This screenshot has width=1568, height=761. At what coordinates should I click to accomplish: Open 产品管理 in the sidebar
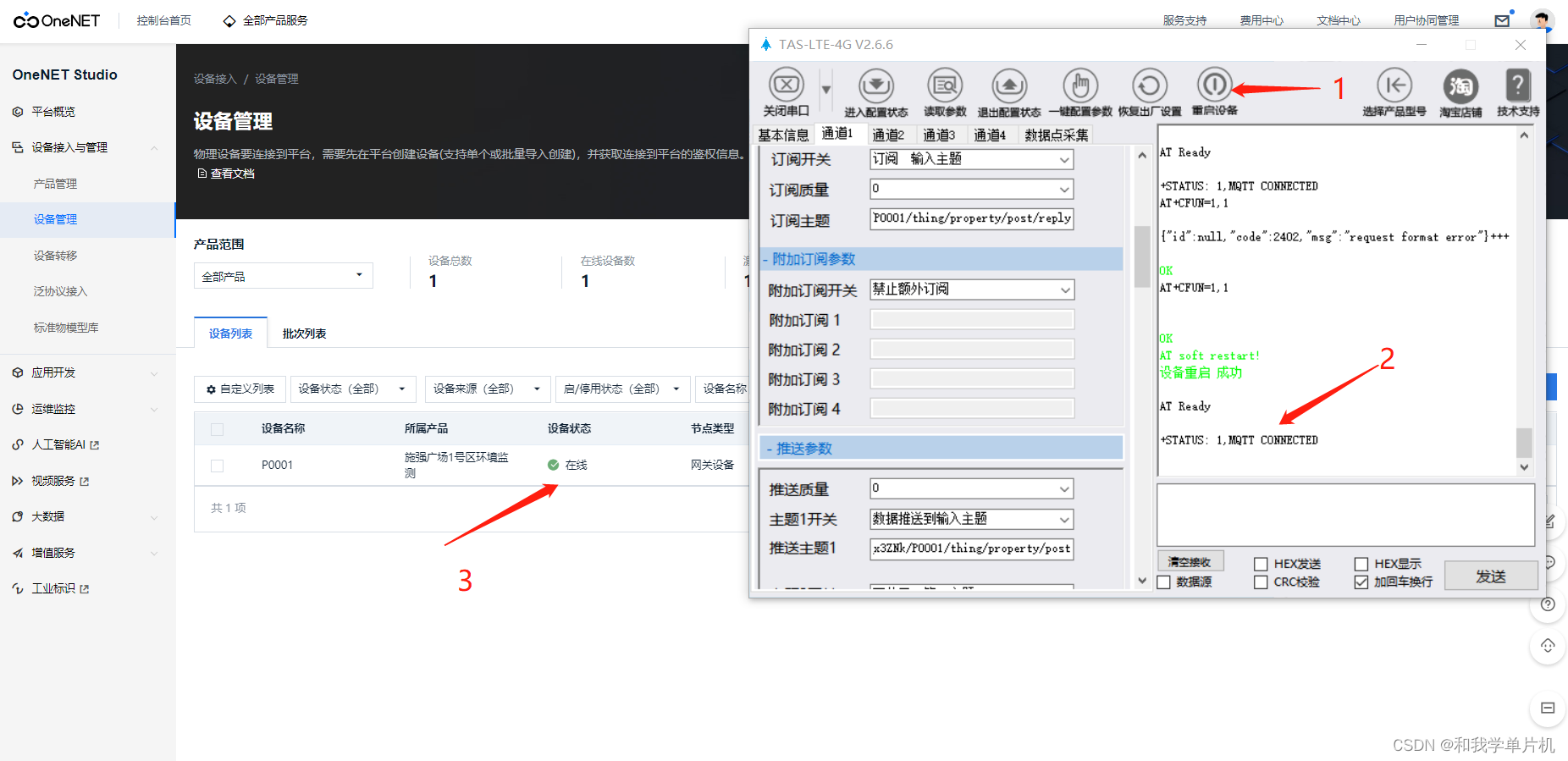[x=56, y=184]
